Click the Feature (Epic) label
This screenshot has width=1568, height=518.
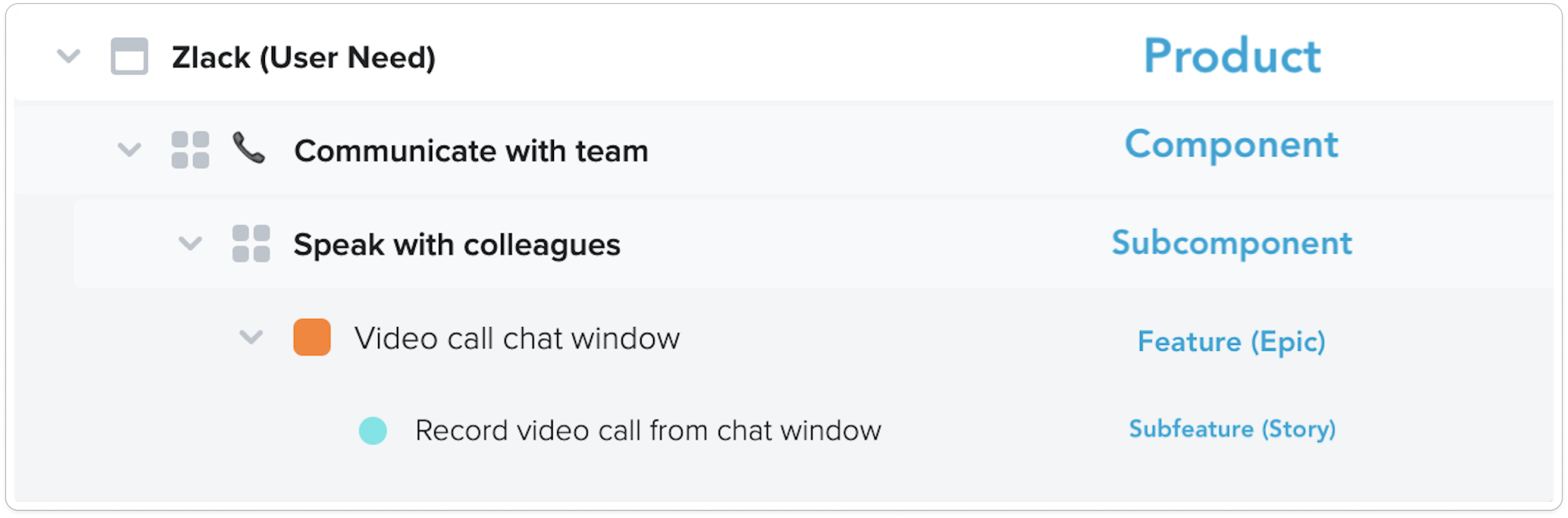[x=1231, y=342]
